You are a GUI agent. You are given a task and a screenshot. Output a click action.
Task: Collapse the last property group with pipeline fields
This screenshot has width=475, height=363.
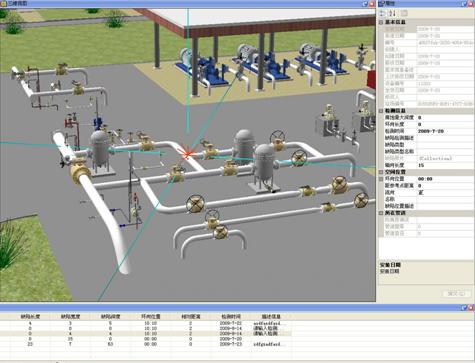point(381,213)
